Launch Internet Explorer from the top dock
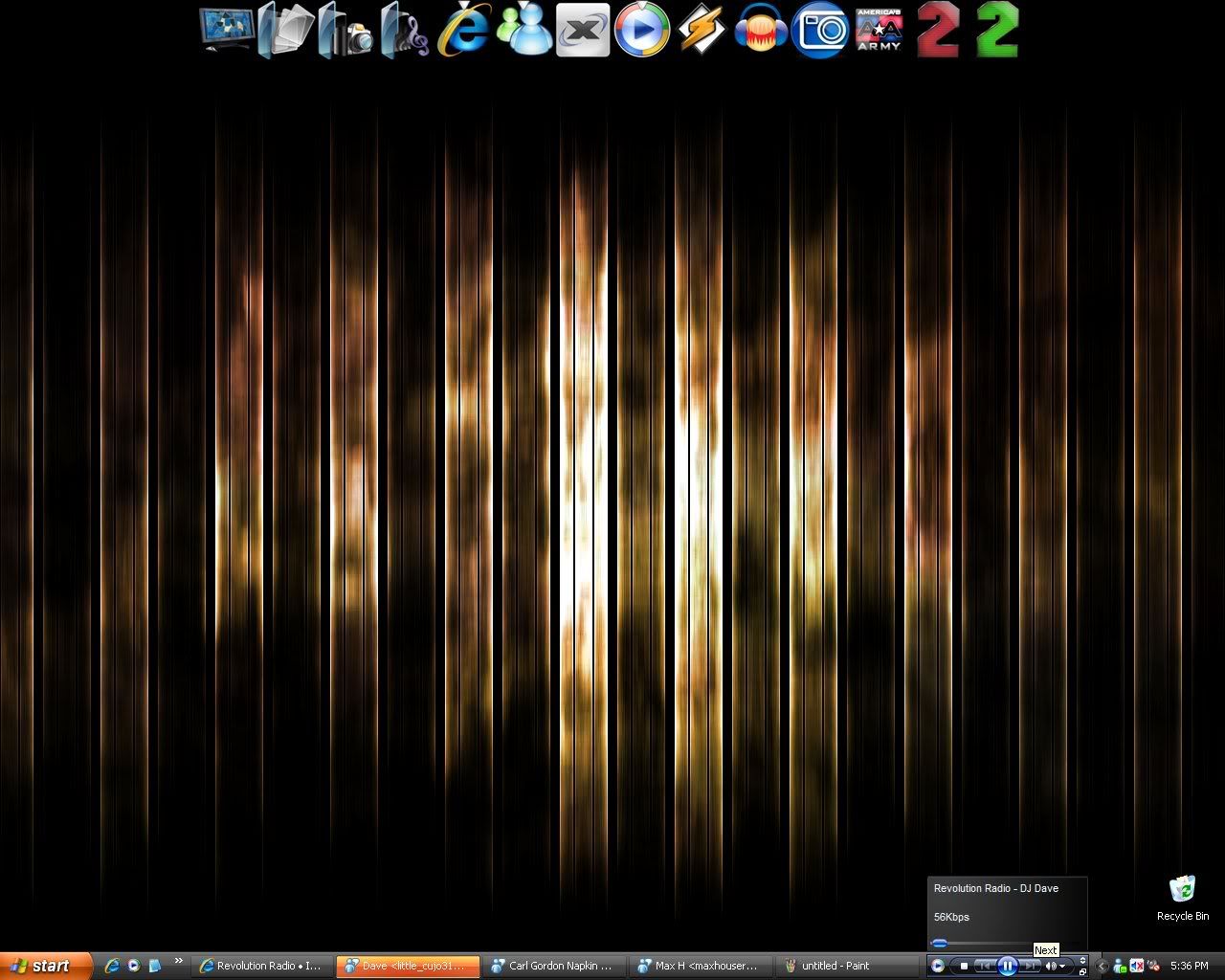The image size is (1225, 980). tap(464, 31)
